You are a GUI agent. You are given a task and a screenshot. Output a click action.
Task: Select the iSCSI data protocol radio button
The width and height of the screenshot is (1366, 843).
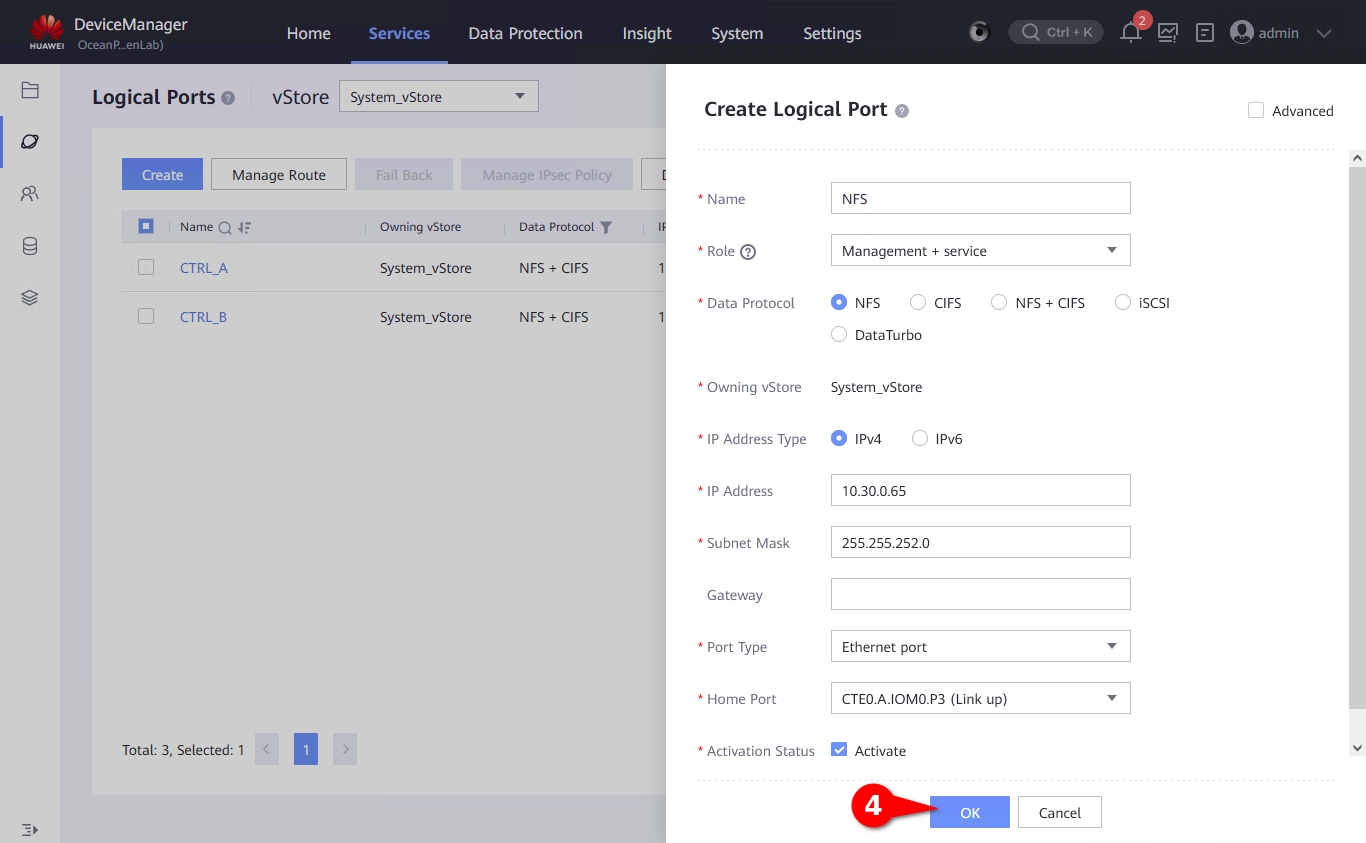coord(1123,303)
